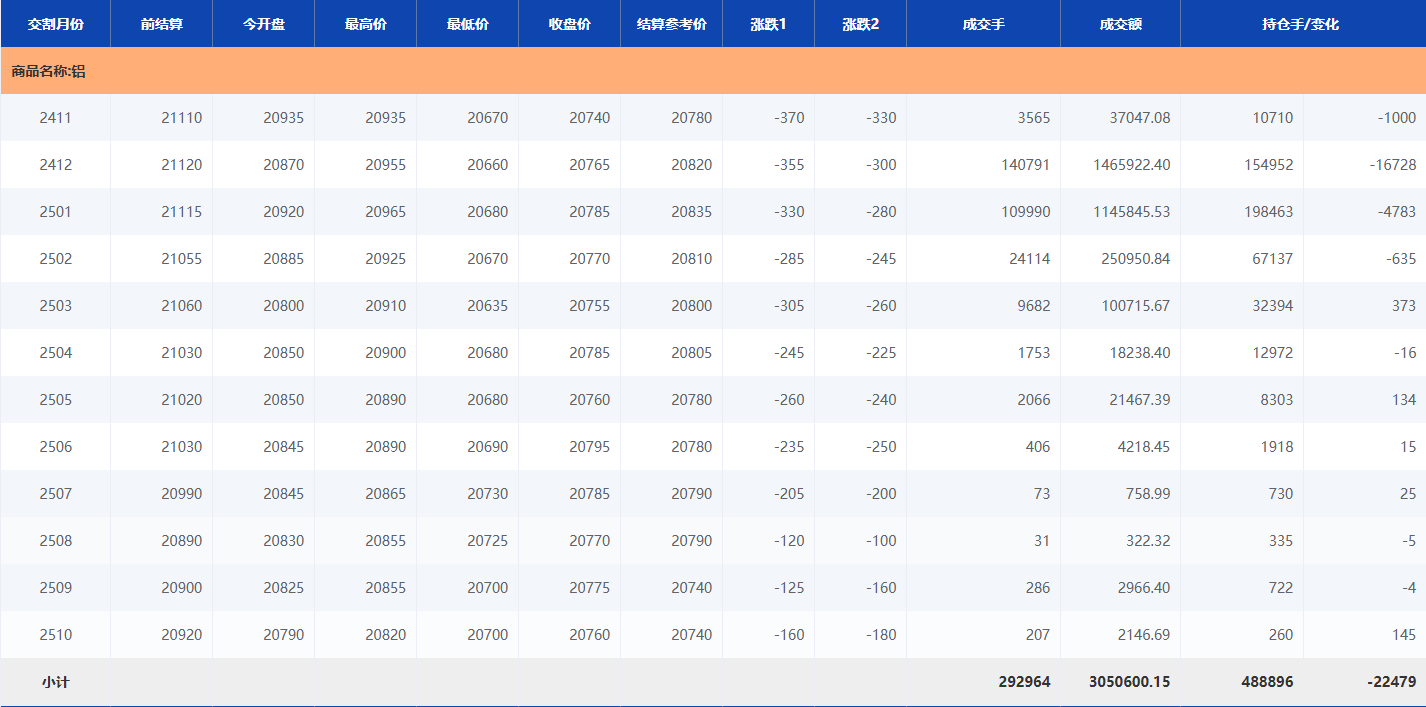Click the 小计 subtotal label
This screenshot has width=1426, height=707.
click(x=55, y=682)
